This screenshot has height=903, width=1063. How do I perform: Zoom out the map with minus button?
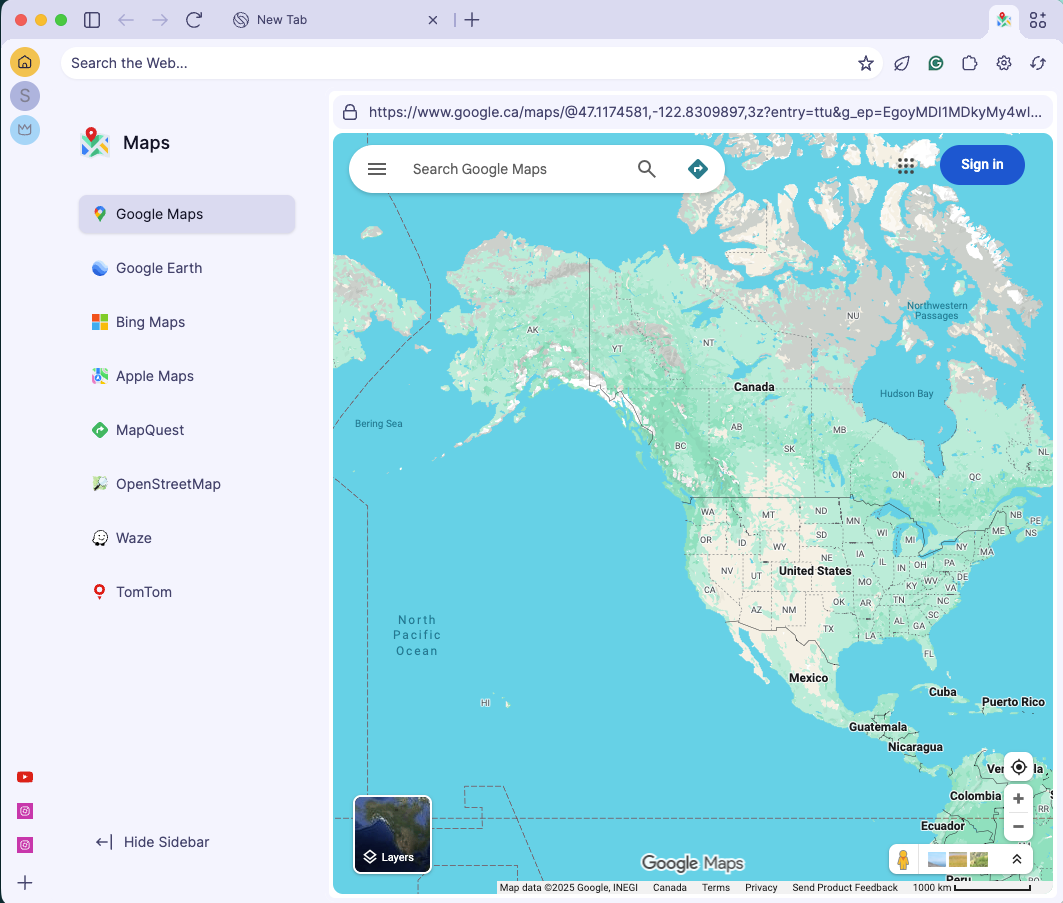coord(1018,827)
